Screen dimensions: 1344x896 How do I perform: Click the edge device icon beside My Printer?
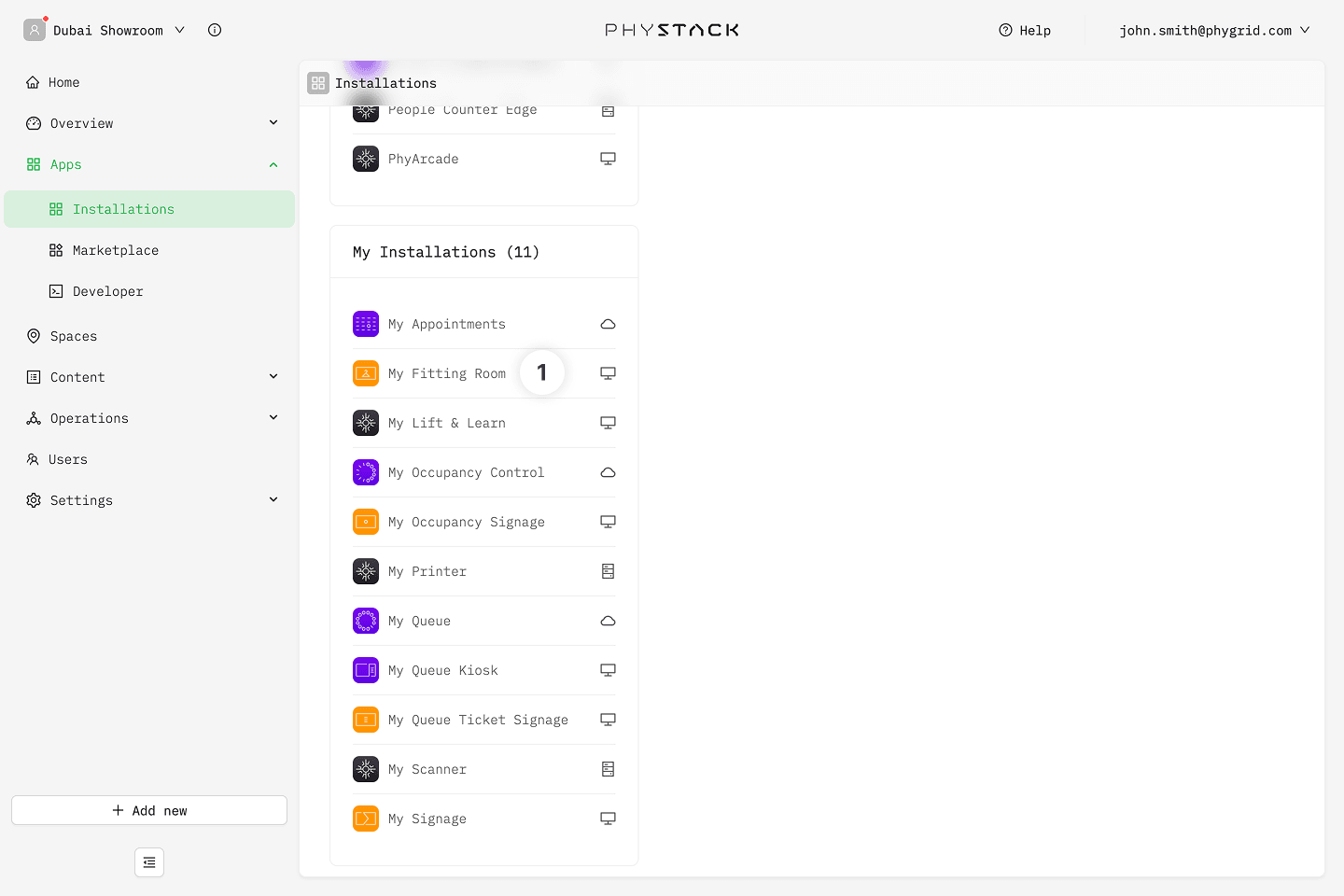click(608, 571)
